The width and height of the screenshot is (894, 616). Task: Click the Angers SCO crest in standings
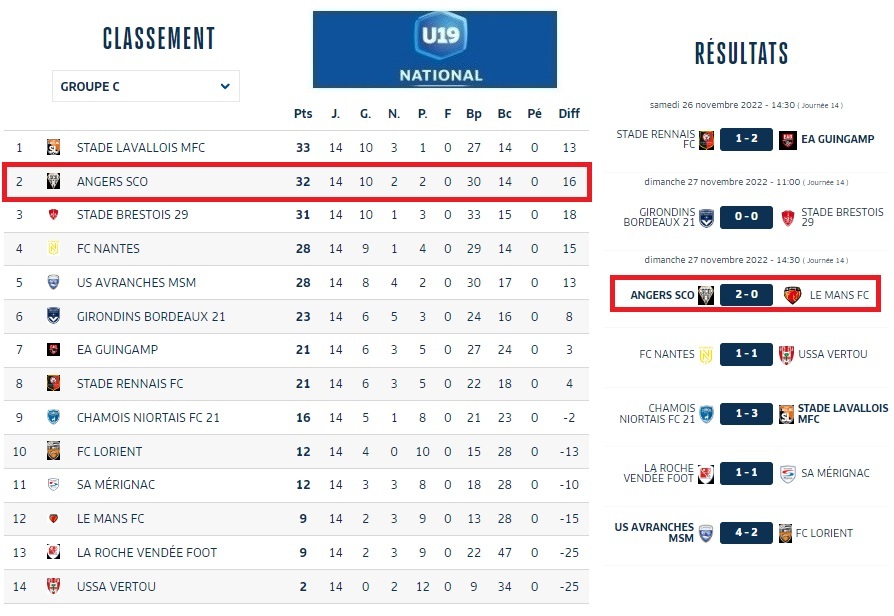[x=54, y=182]
